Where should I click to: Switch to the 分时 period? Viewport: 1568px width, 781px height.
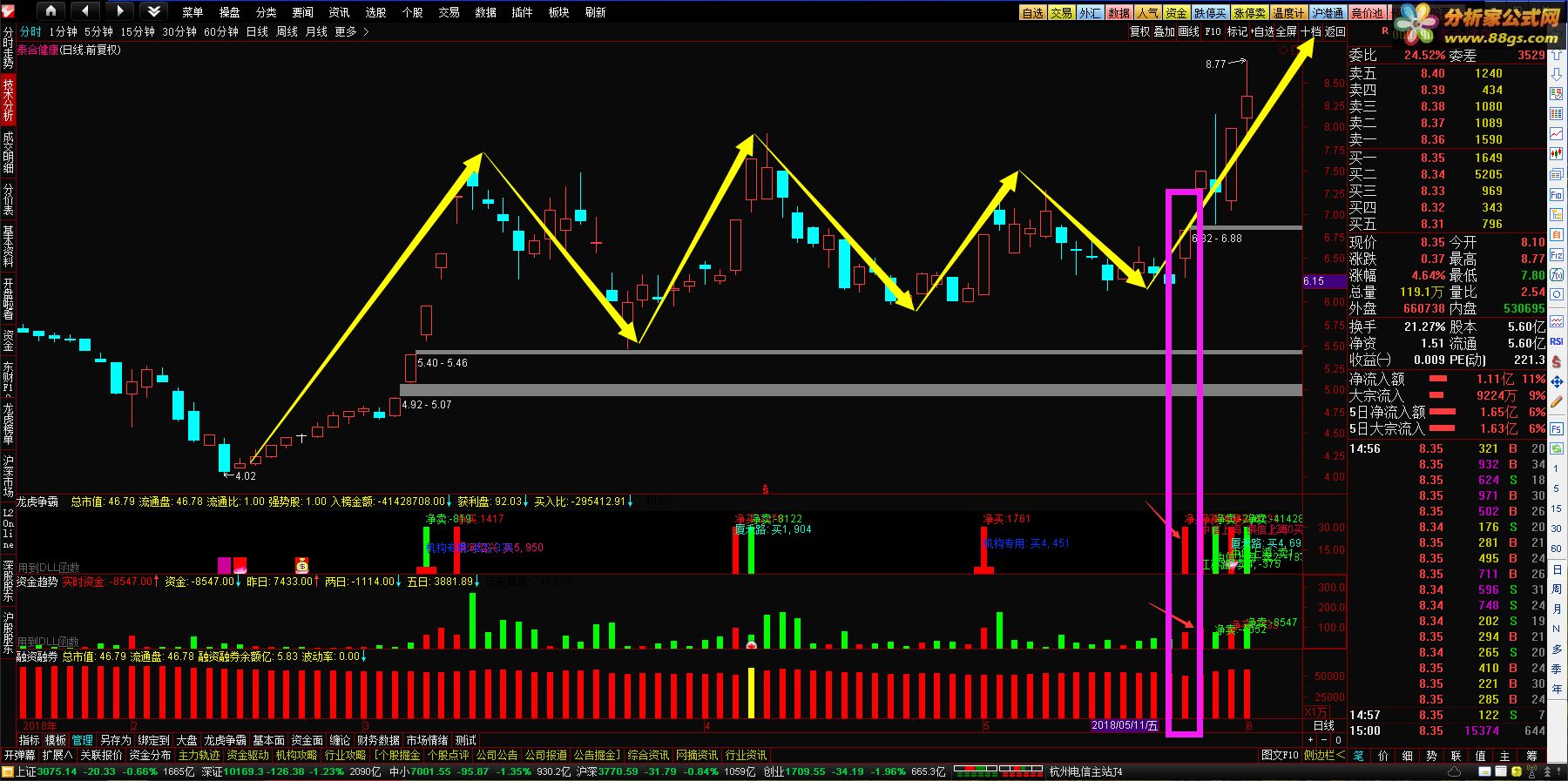(x=30, y=31)
